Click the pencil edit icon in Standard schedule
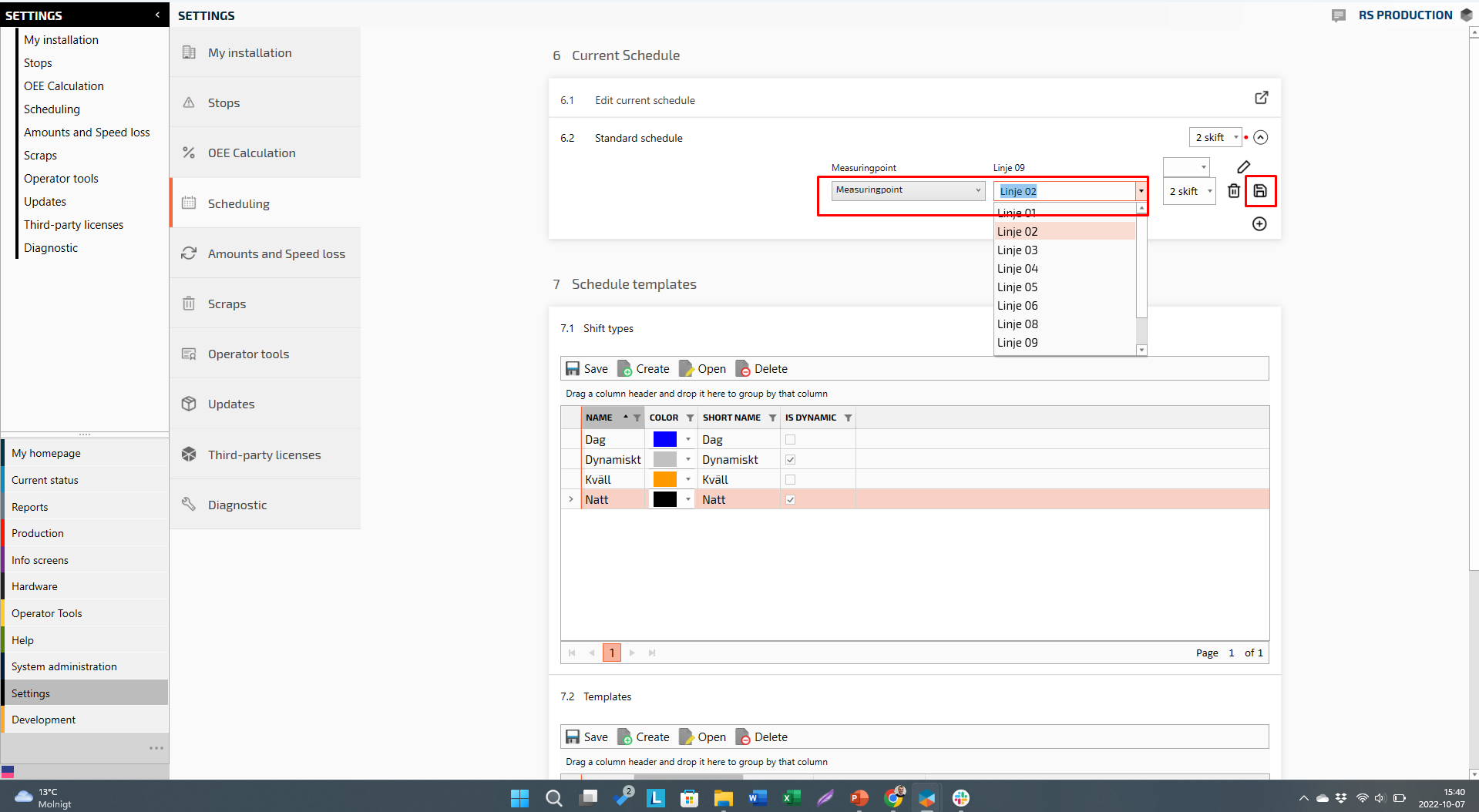 (1244, 166)
